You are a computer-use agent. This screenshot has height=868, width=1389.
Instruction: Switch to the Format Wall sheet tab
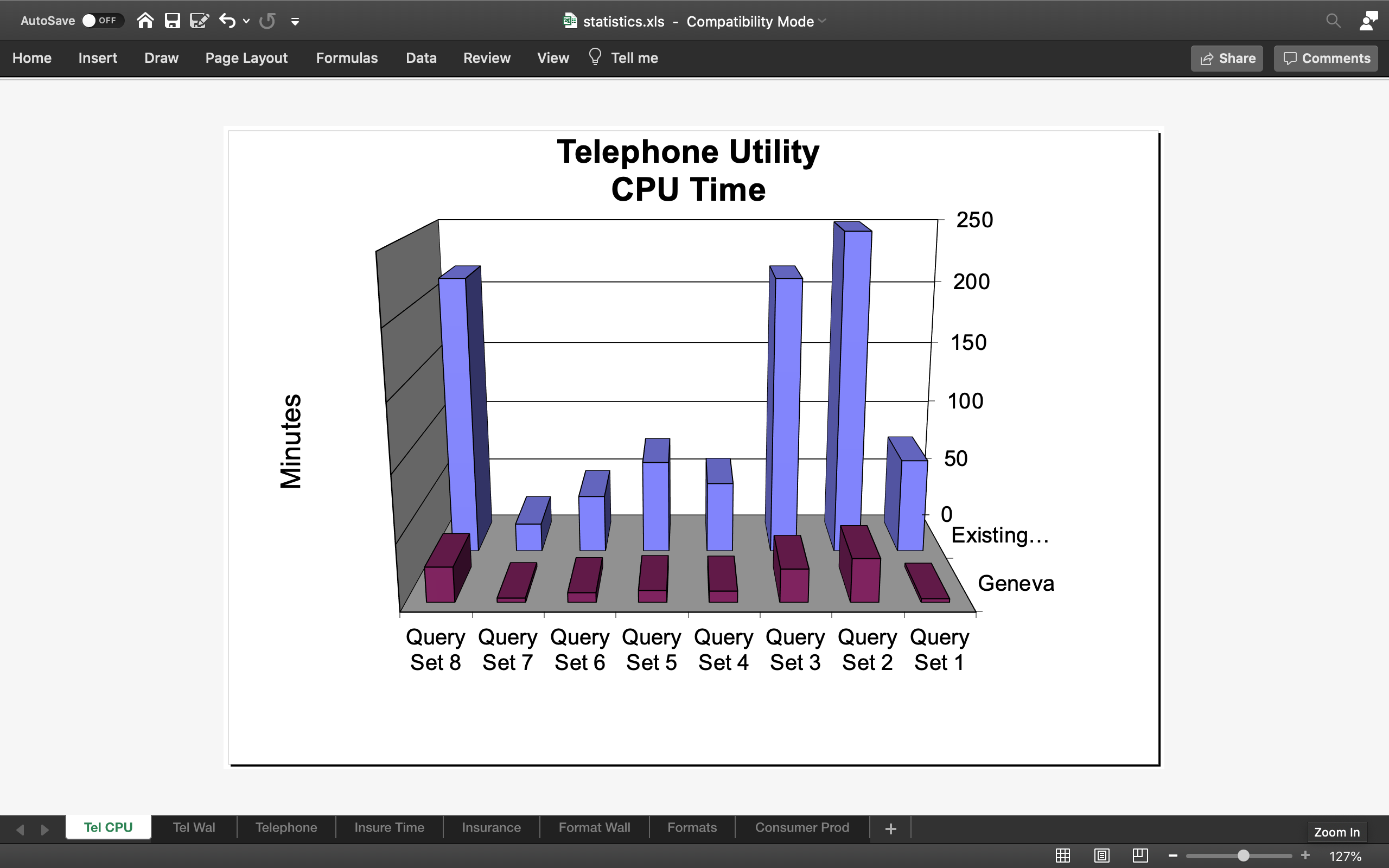pos(594,827)
